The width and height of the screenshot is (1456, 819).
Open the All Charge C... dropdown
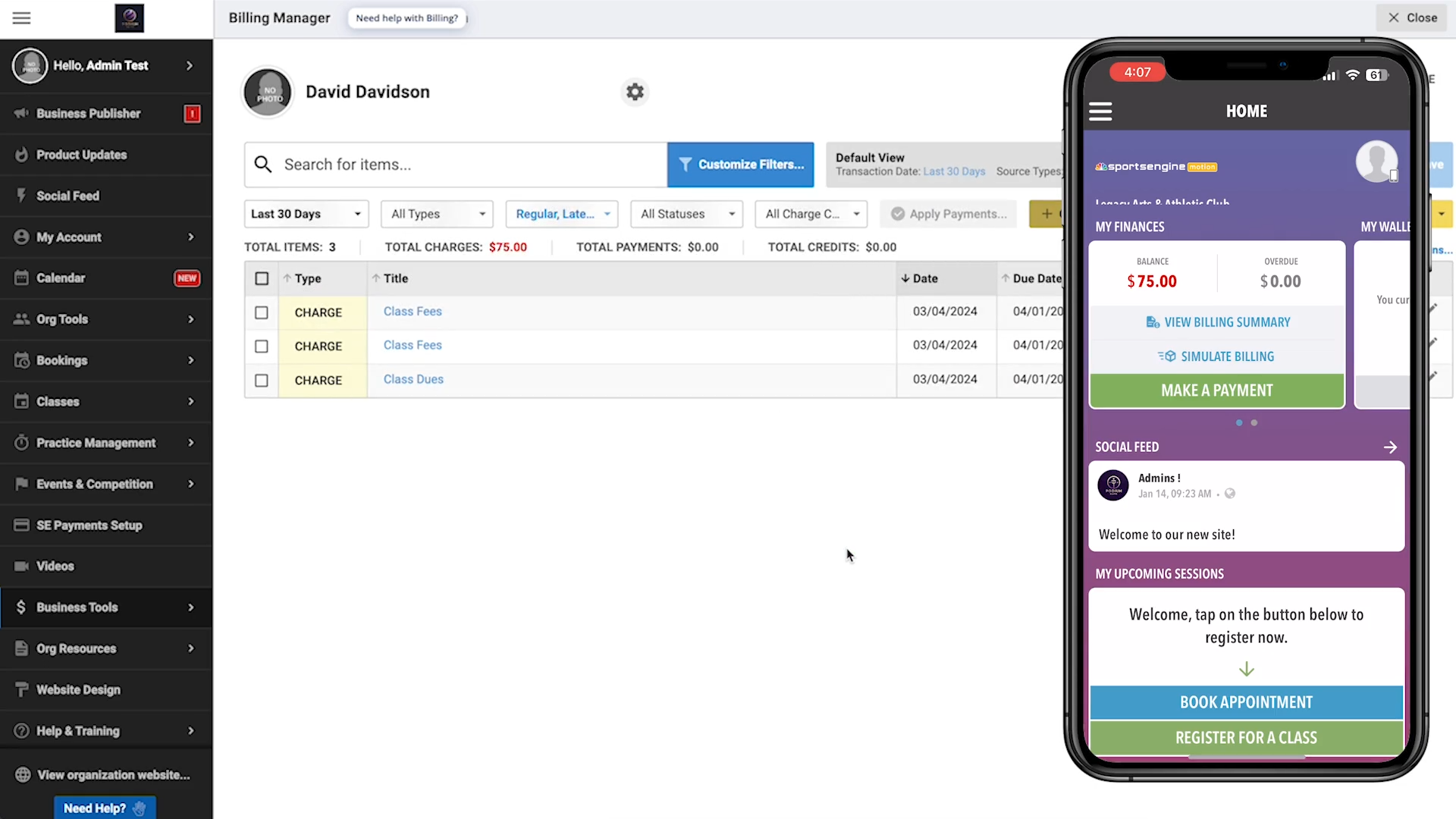point(811,214)
